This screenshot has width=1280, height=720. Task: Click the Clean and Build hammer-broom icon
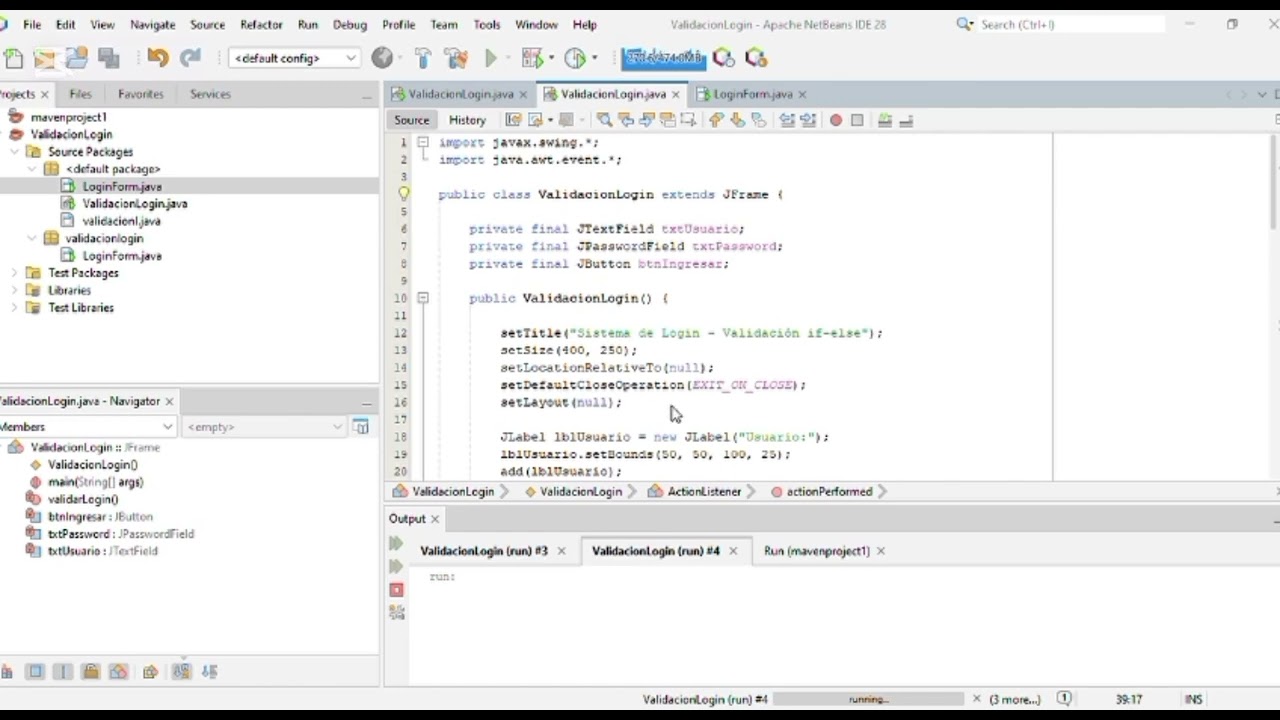click(456, 59)
